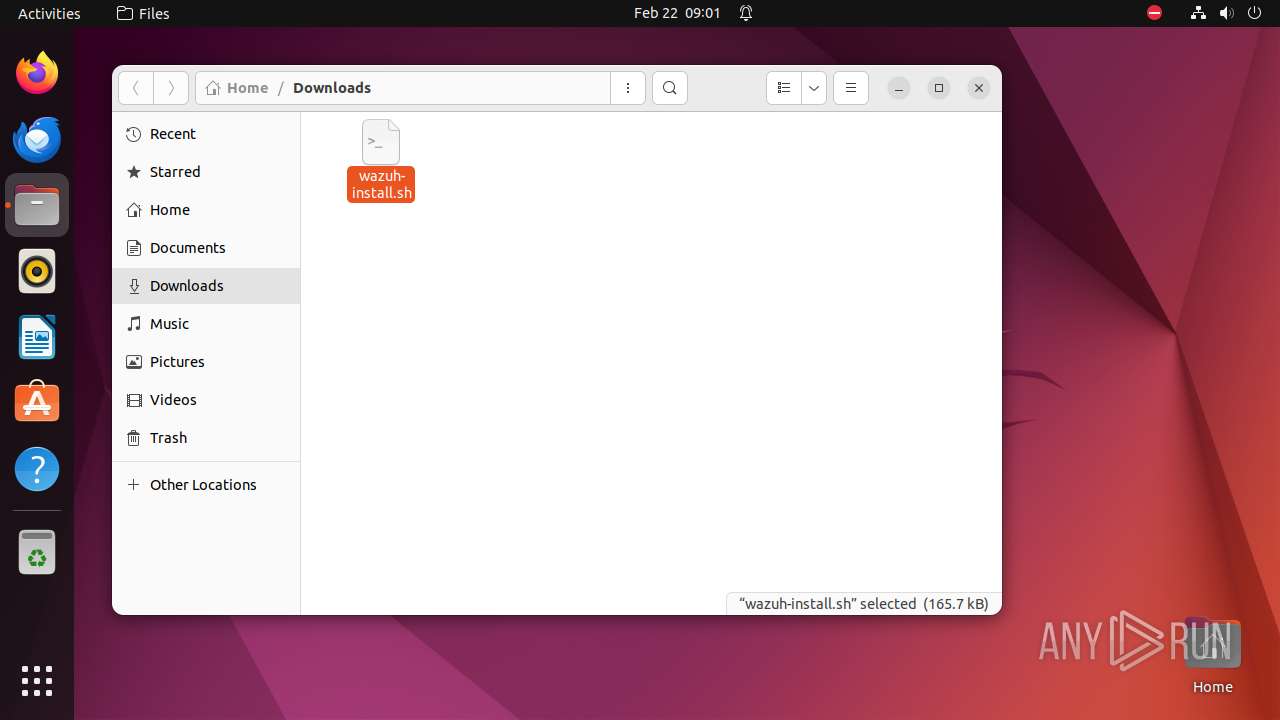Launch Thunderbird Mail from the dock
1280x720 pixels.
click(37, 139)
